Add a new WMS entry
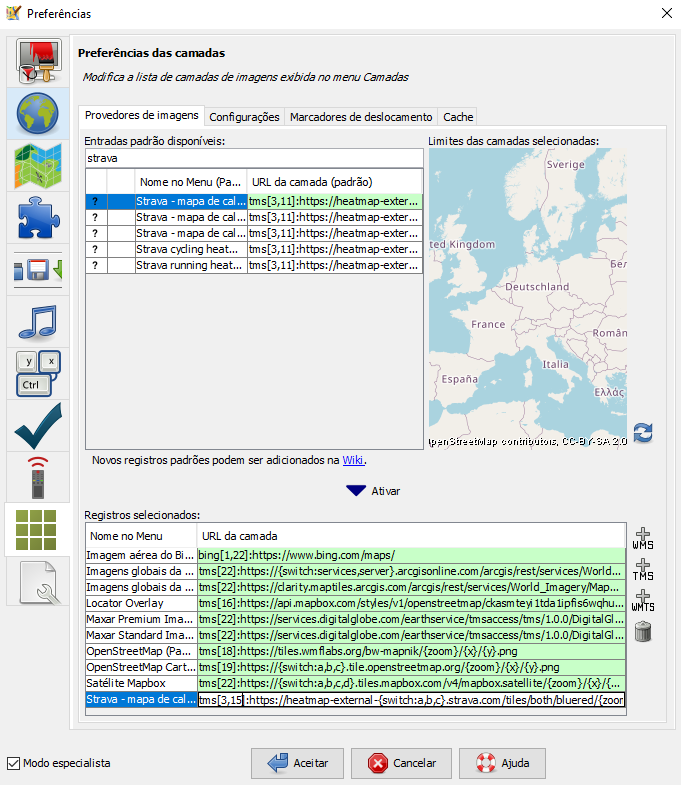Viewport: 681px width, 785px height. (x=643, y=539)
